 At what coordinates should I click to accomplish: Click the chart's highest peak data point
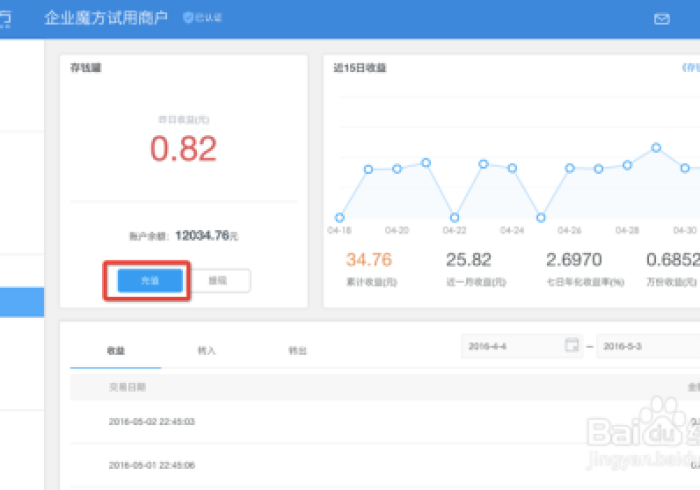[x=657, y=147]
